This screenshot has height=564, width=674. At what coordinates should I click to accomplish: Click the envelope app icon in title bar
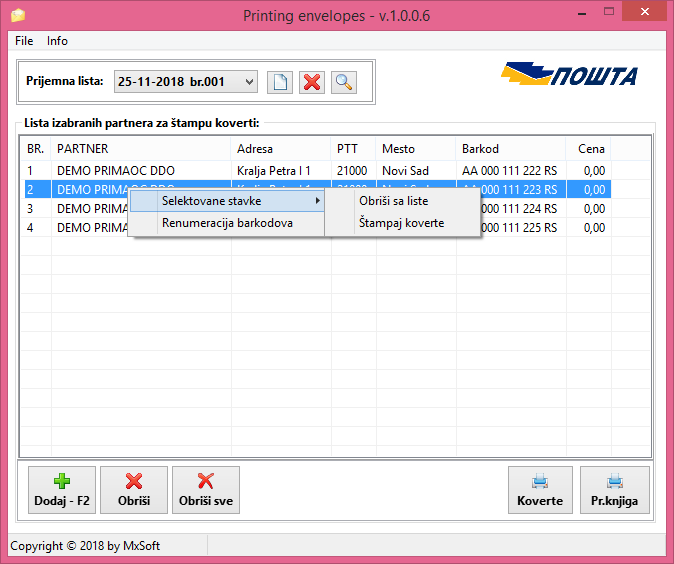click(x=18, y=15)
